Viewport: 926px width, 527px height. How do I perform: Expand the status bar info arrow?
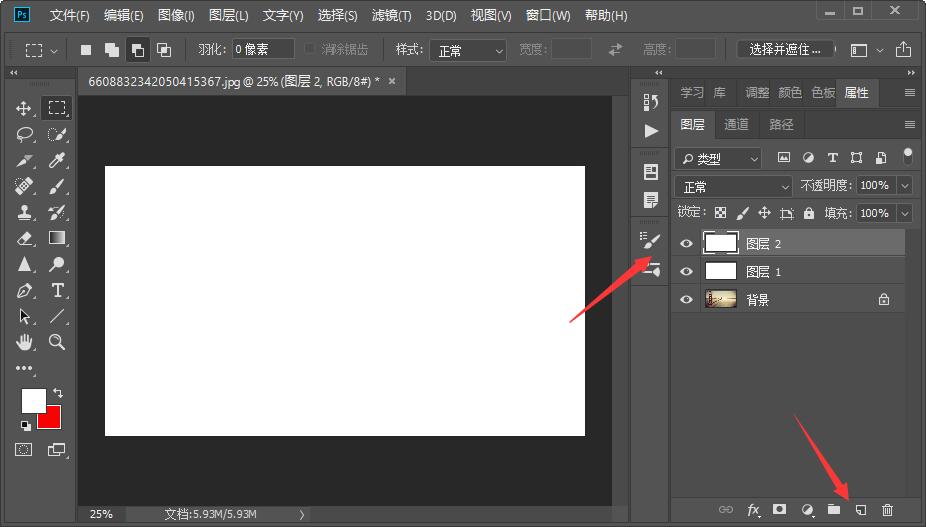coord(302,515)
